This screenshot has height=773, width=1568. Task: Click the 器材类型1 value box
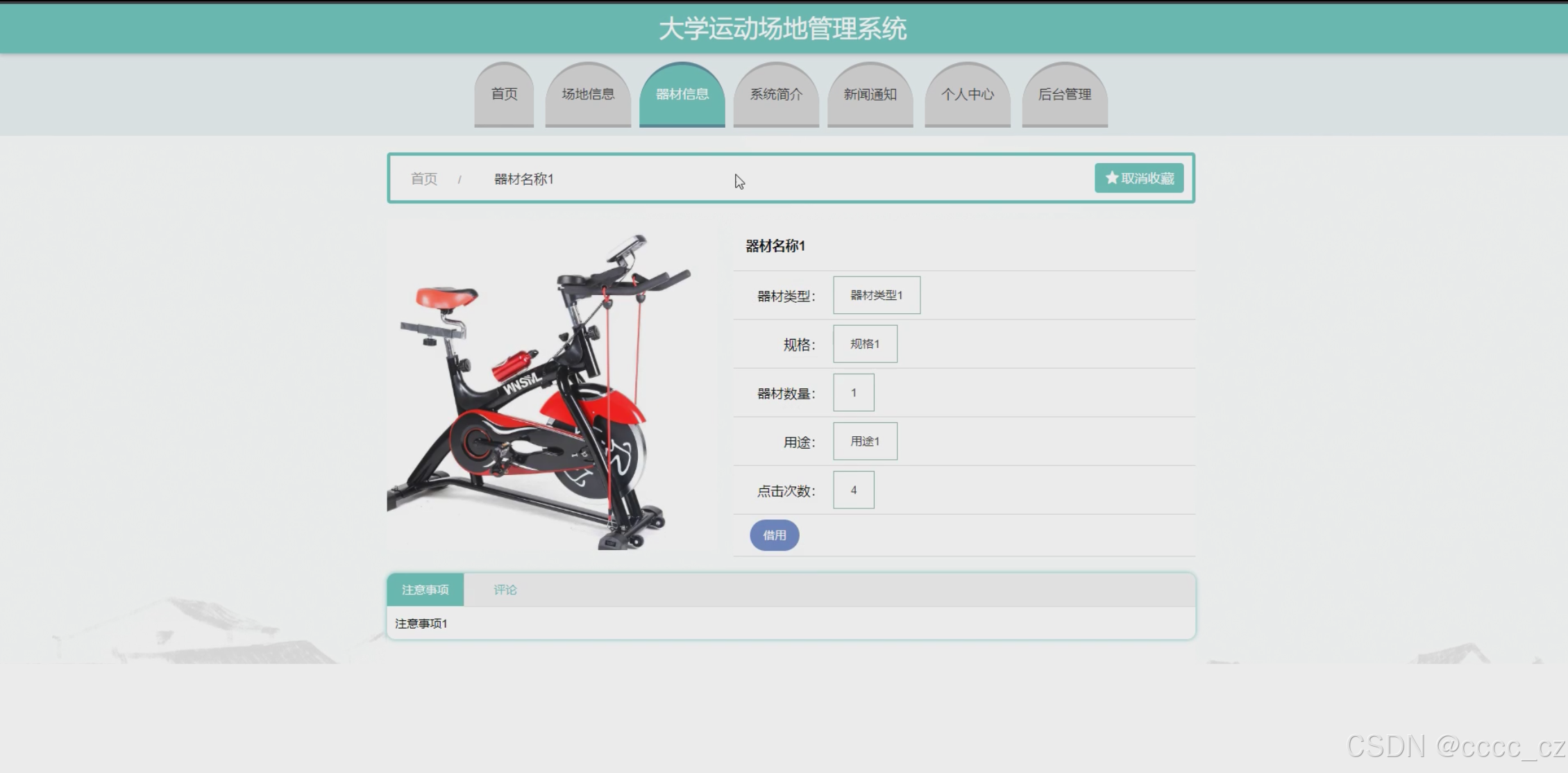tap(876, 295)
